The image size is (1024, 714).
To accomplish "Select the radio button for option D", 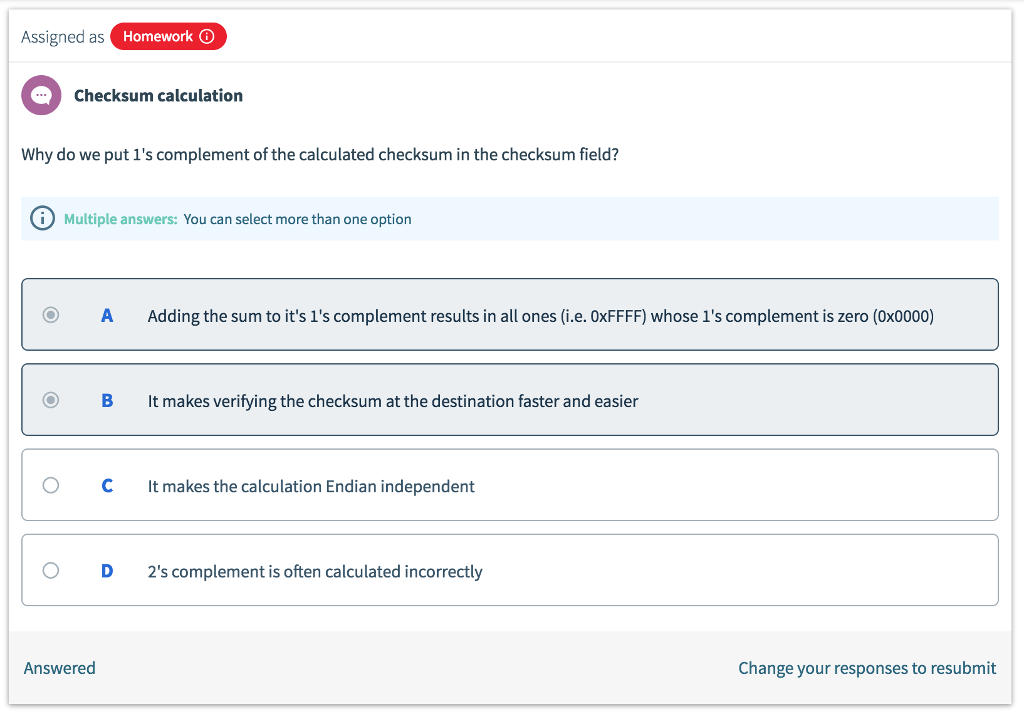I will (x=51, y=570).
